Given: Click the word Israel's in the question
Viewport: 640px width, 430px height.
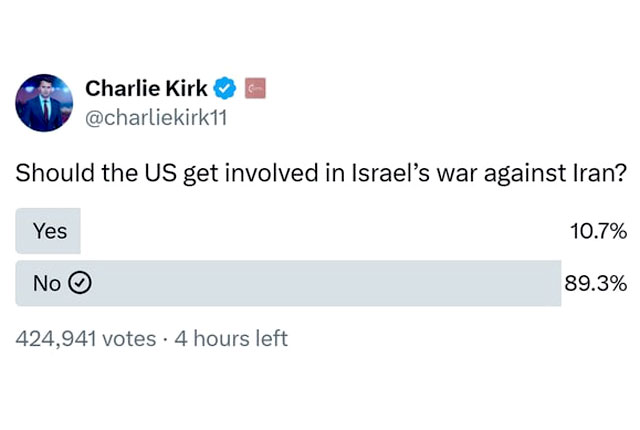Looking at the screenshot, I should 391,173.
